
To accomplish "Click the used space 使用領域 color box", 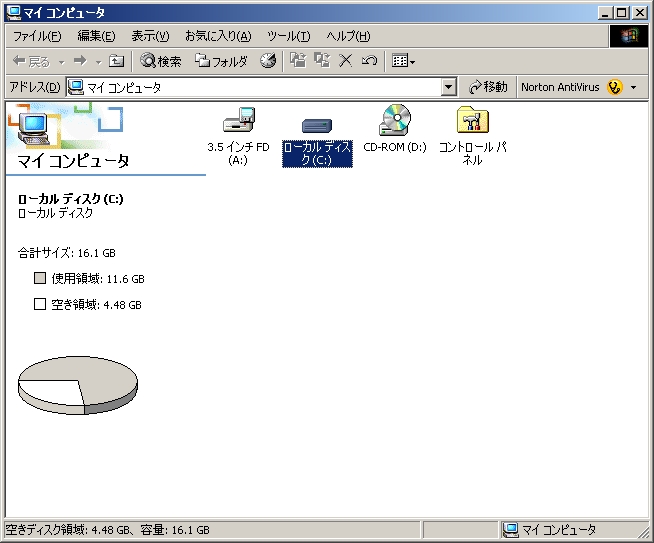I will [40, 278].
